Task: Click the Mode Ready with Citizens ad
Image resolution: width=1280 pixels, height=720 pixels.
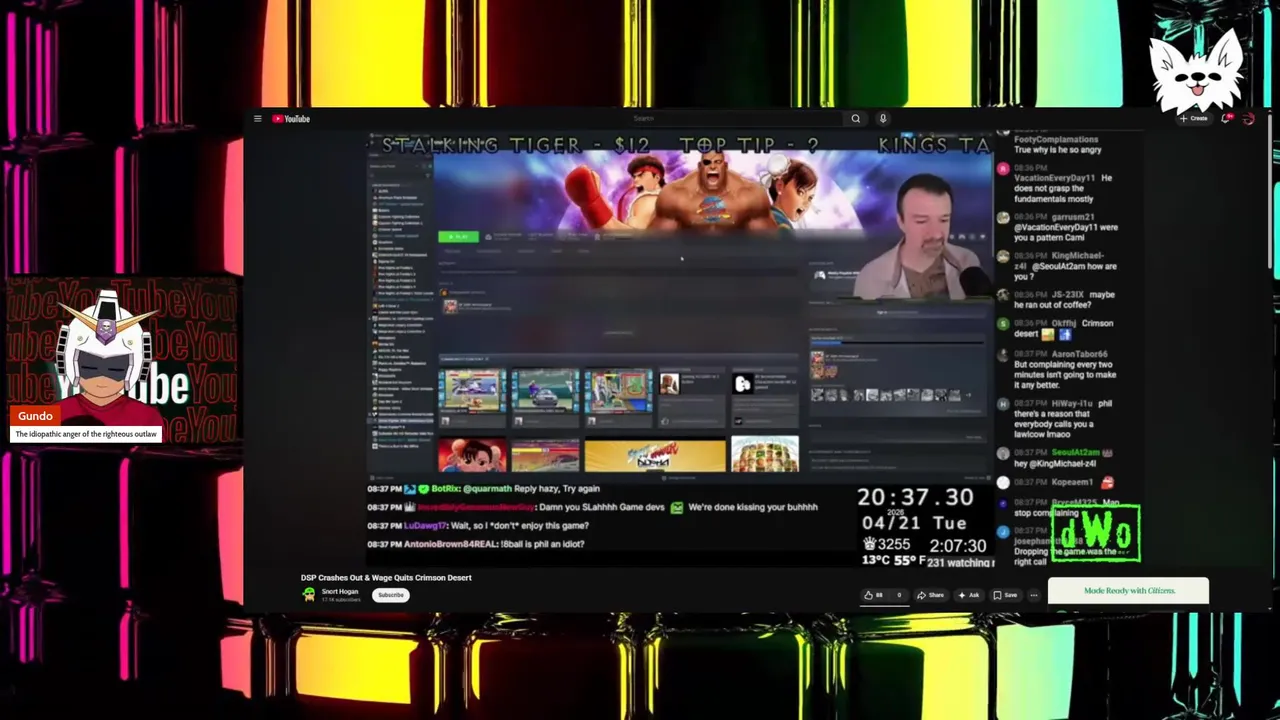Action: [1128, 591]
